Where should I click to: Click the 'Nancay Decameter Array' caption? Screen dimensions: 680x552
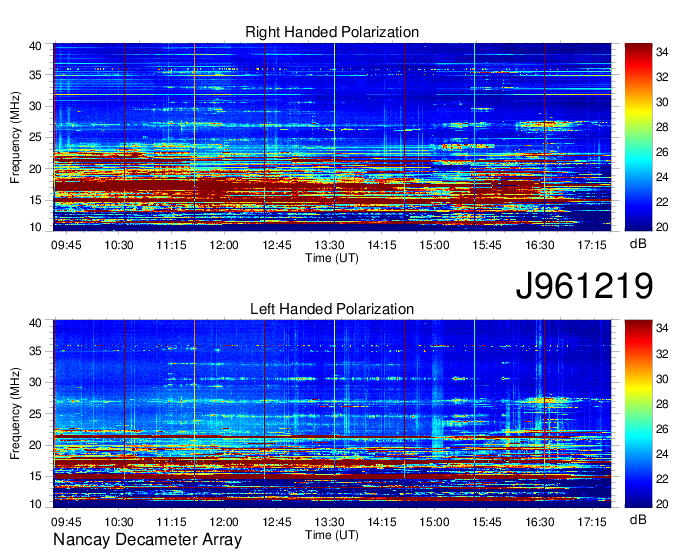(x=147, y=540)
